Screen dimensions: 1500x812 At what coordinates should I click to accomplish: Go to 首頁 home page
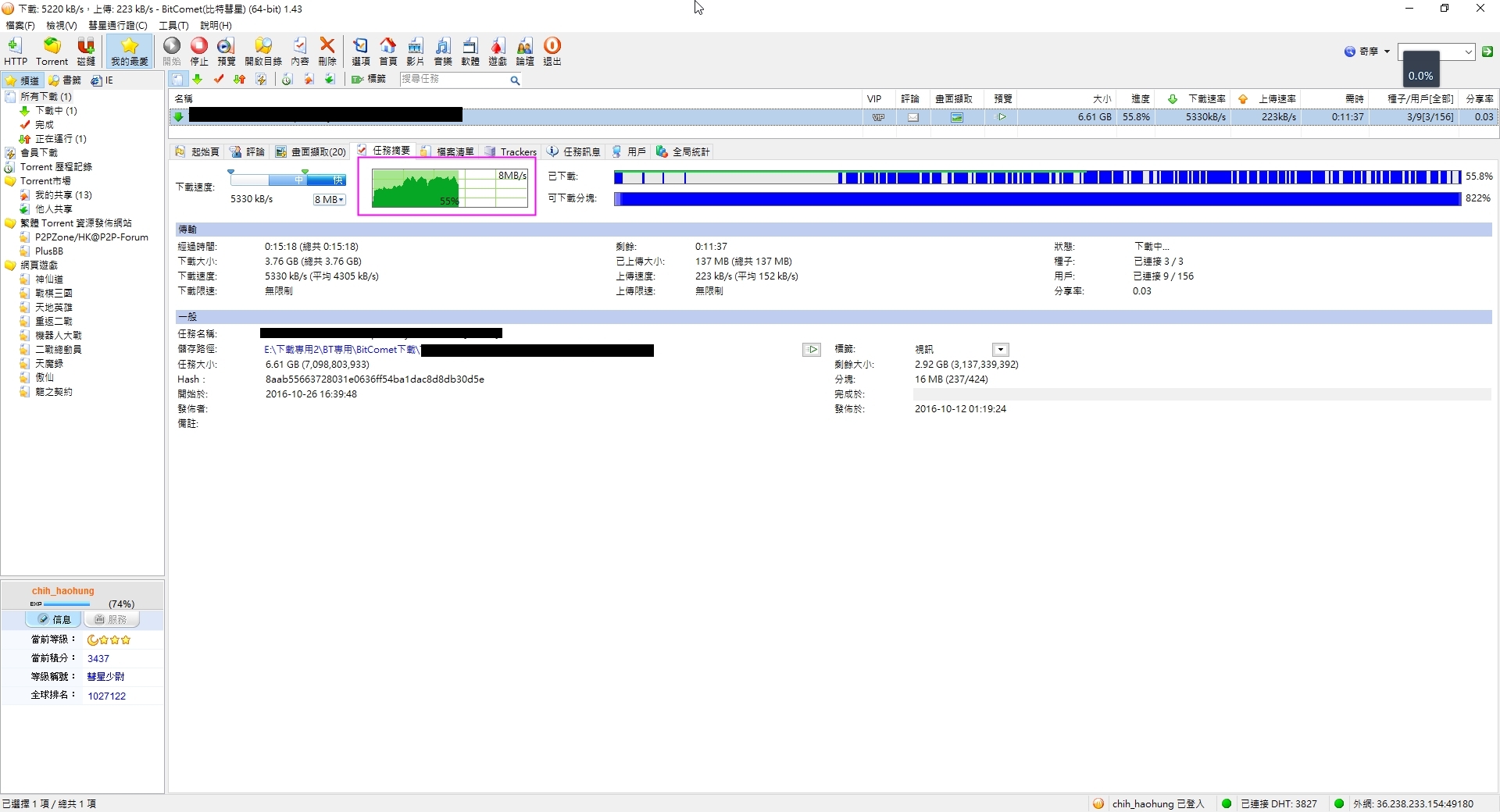(x=388, y=52)
